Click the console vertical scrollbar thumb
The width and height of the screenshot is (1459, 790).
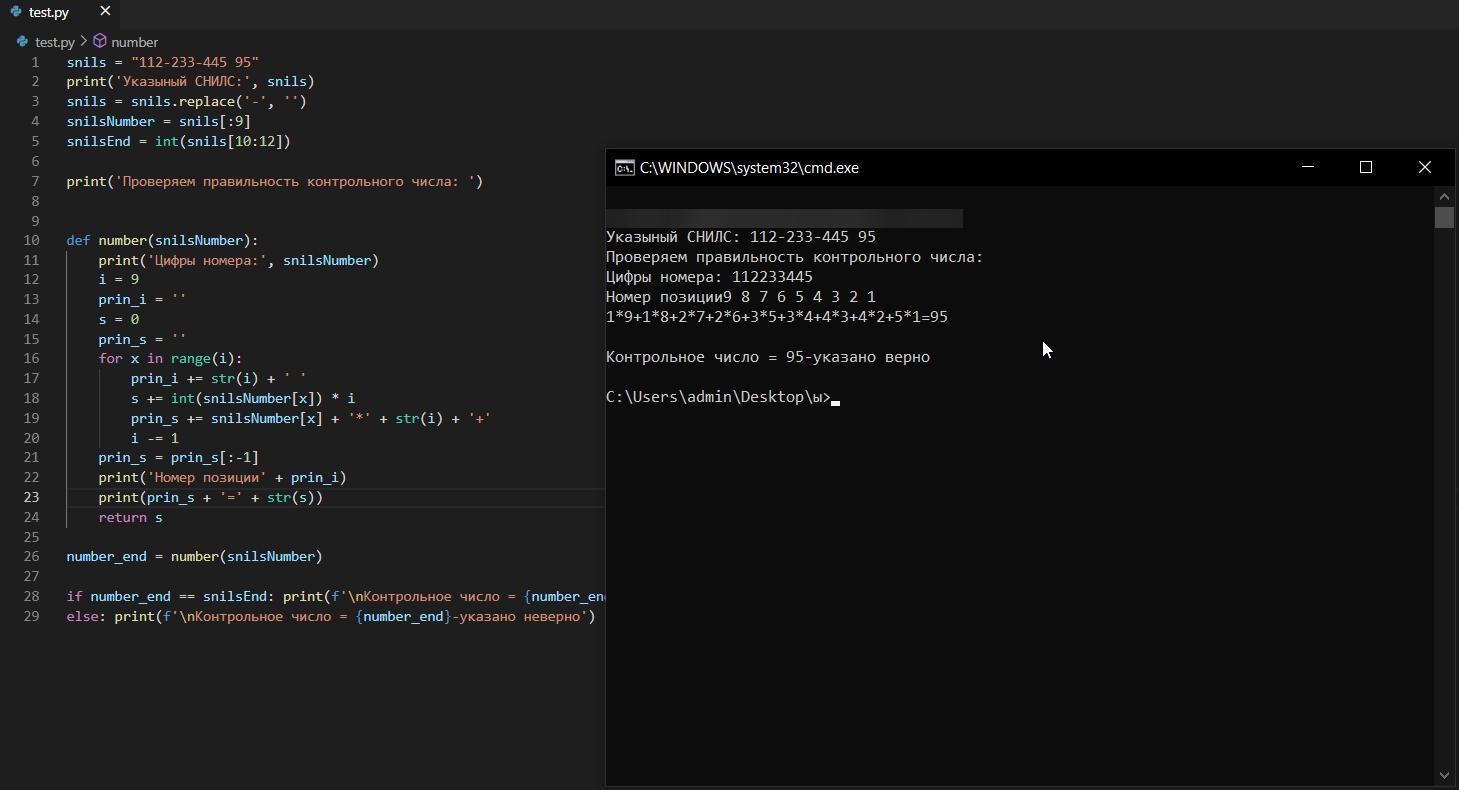[1444, 218]
